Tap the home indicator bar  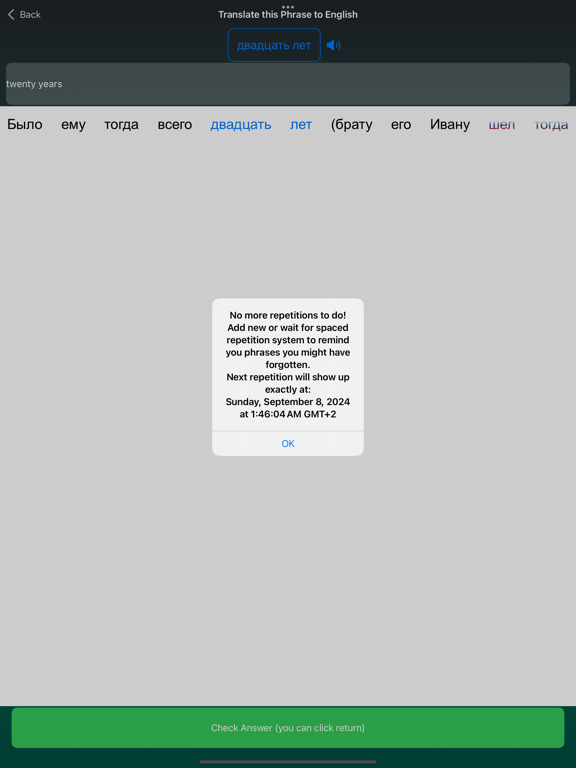coord(288,762)
